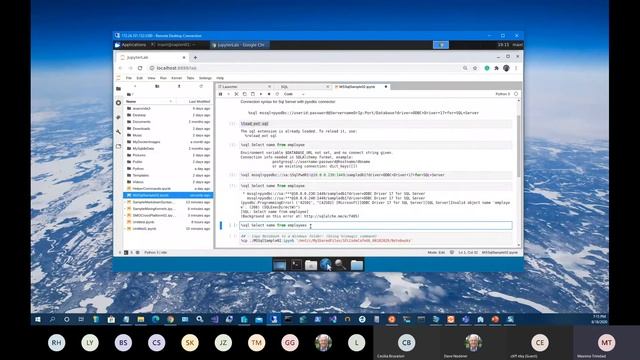Insert a cell below with the plus icon
Viewport: 640px width, 360px height.
pyautogui.click(x=229, y=94)
